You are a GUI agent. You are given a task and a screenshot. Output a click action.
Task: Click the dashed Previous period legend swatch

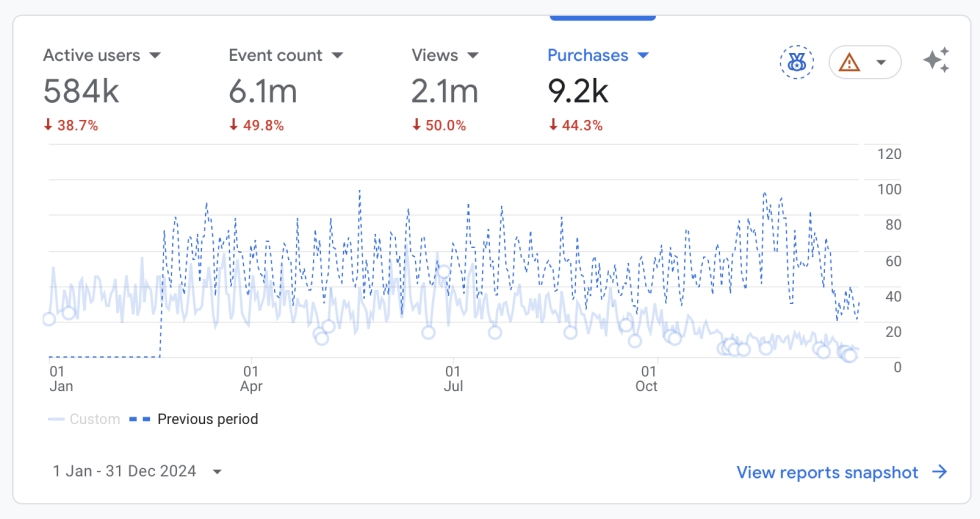click(x=139, y=419)
